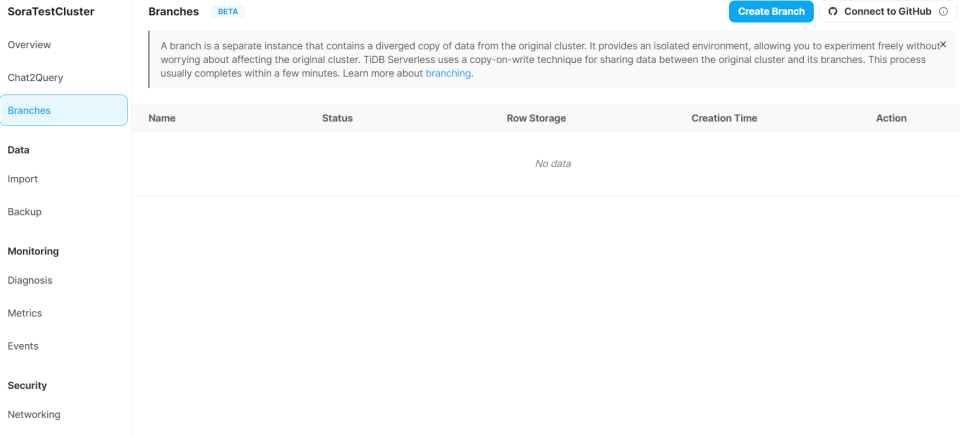View cluster Events
The height and width of the screenshot is (436, 960).
tap(23, 346)
